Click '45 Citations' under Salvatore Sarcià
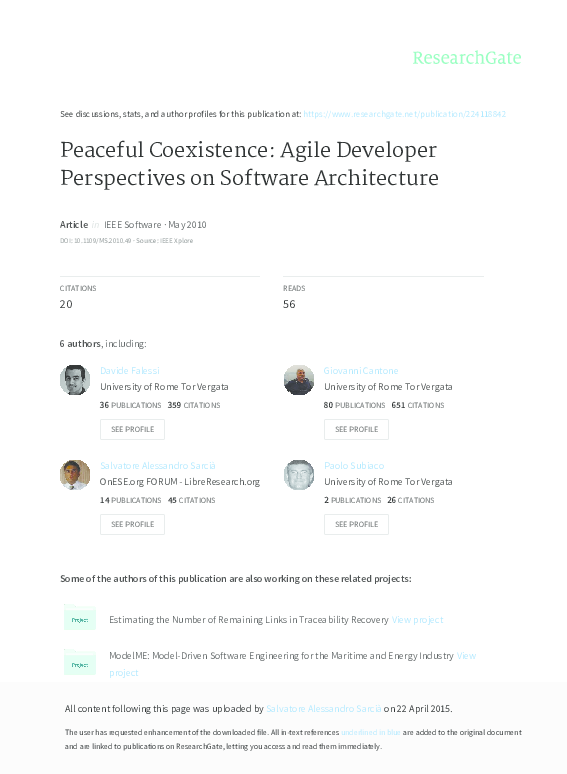The image size is (567, 774). tap(191, 500)
